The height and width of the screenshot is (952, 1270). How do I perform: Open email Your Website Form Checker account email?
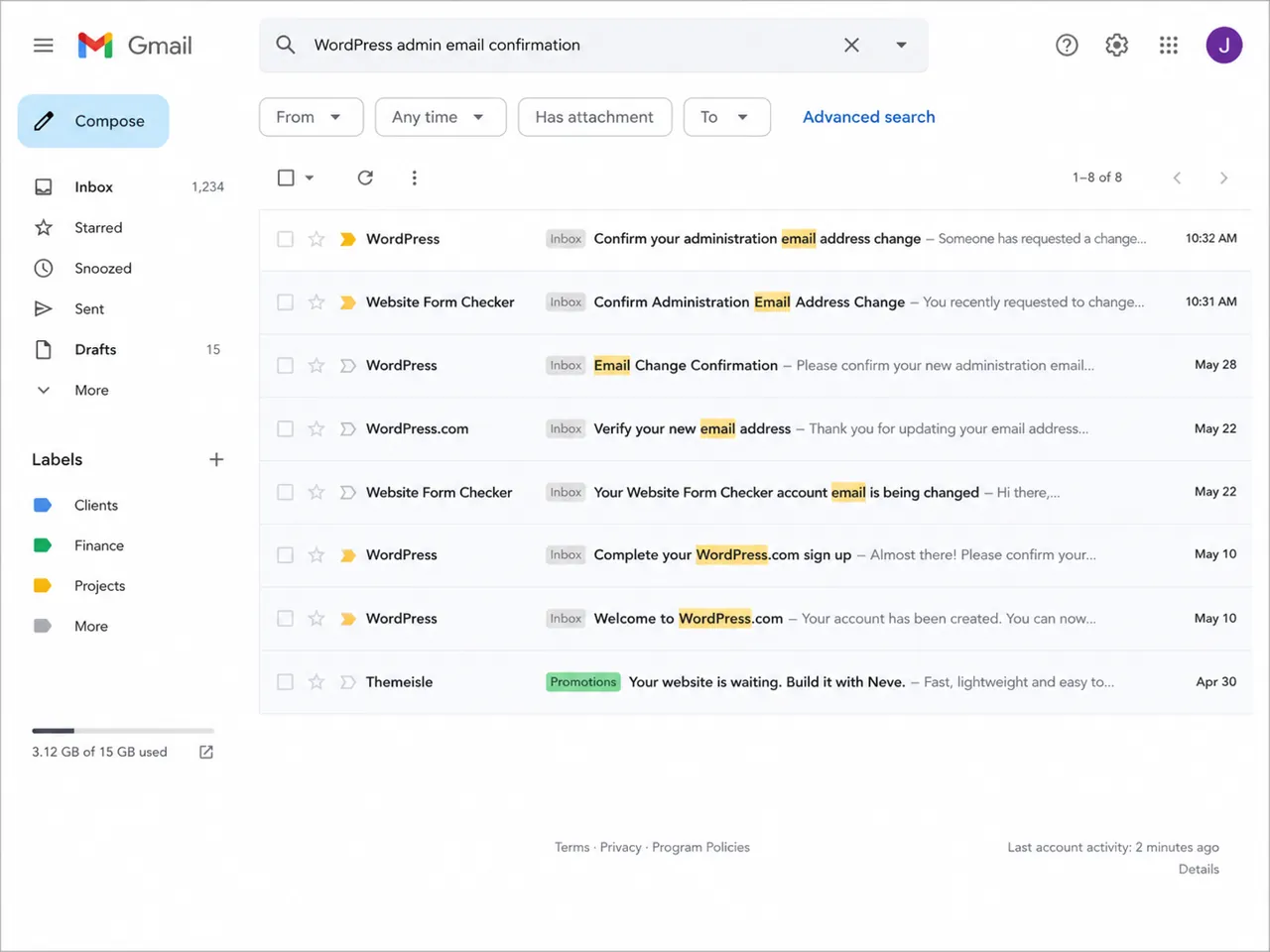point(755,492)
